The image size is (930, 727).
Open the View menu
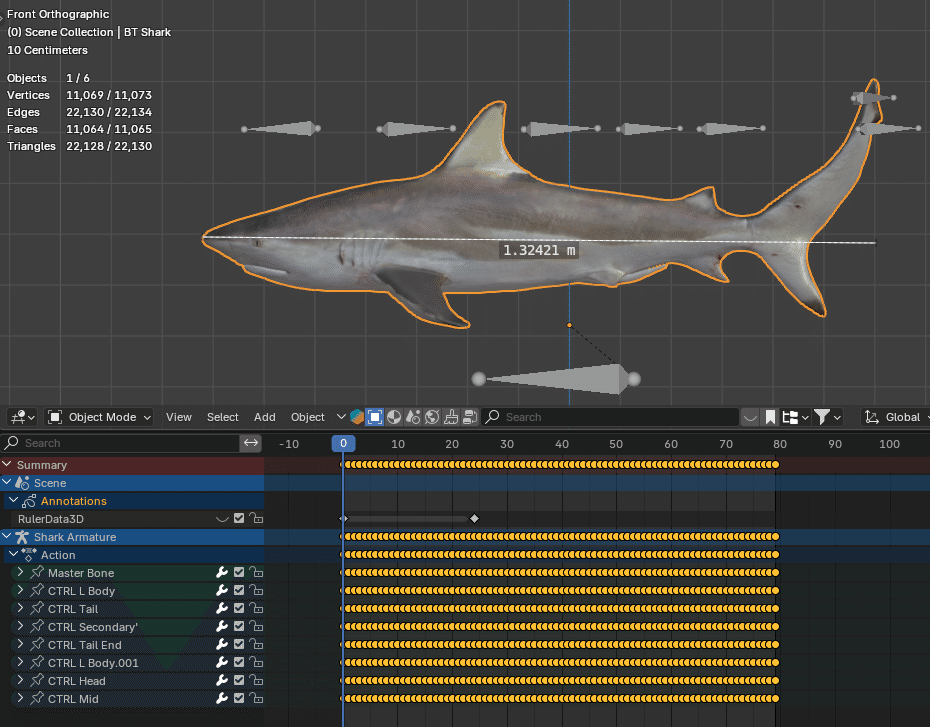(179, 417)
